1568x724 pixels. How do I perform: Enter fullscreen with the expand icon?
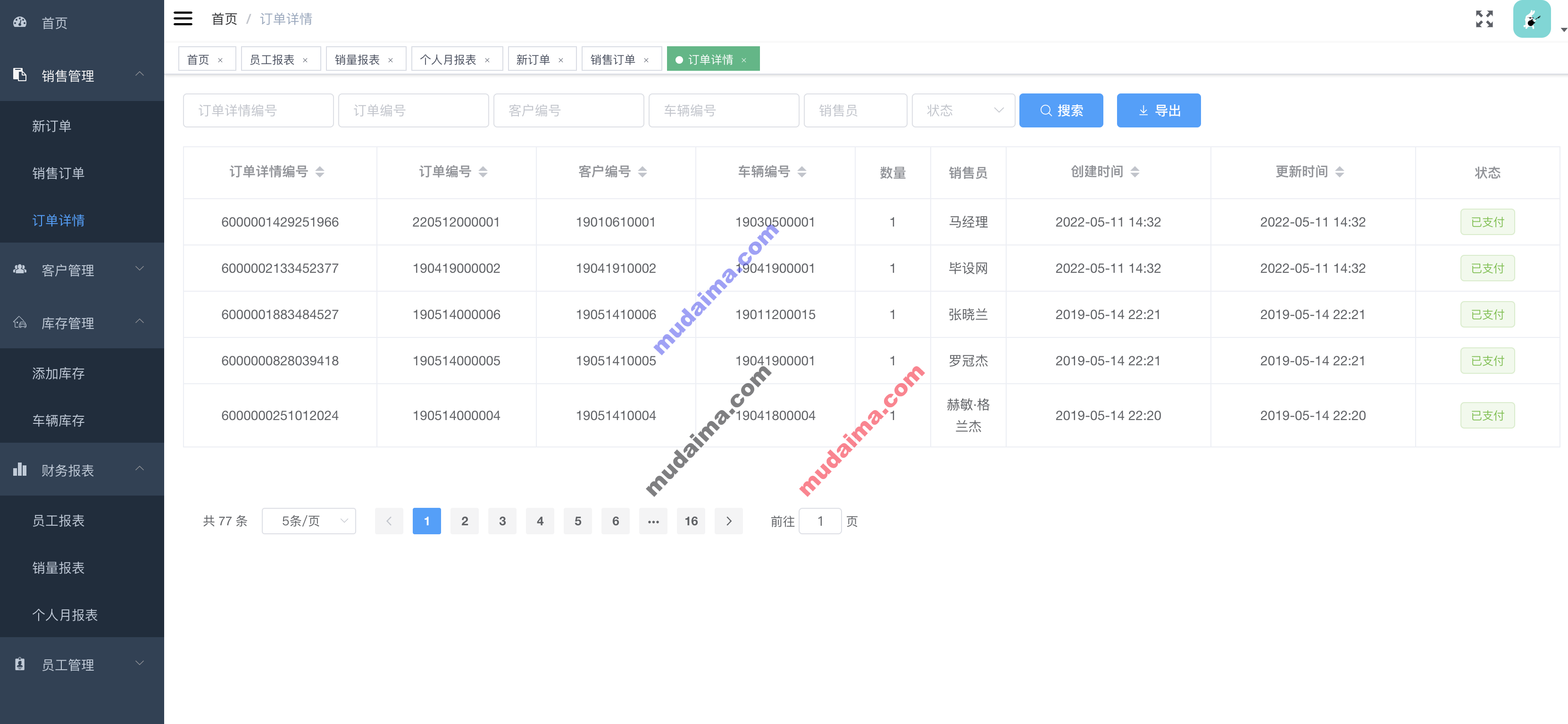(1484, 19)
